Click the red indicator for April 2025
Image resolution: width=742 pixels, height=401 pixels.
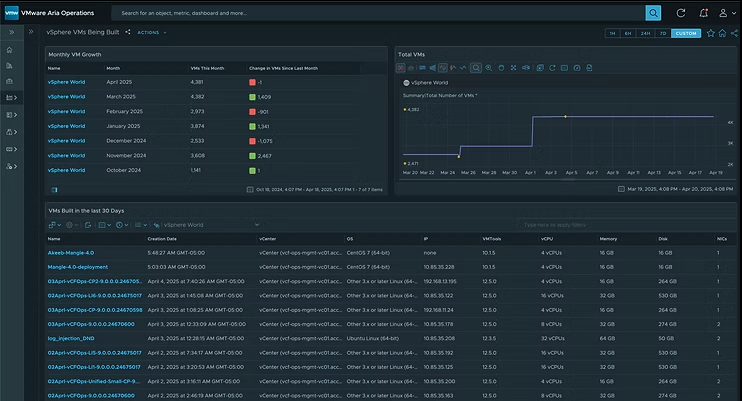(x=252, y=82)
